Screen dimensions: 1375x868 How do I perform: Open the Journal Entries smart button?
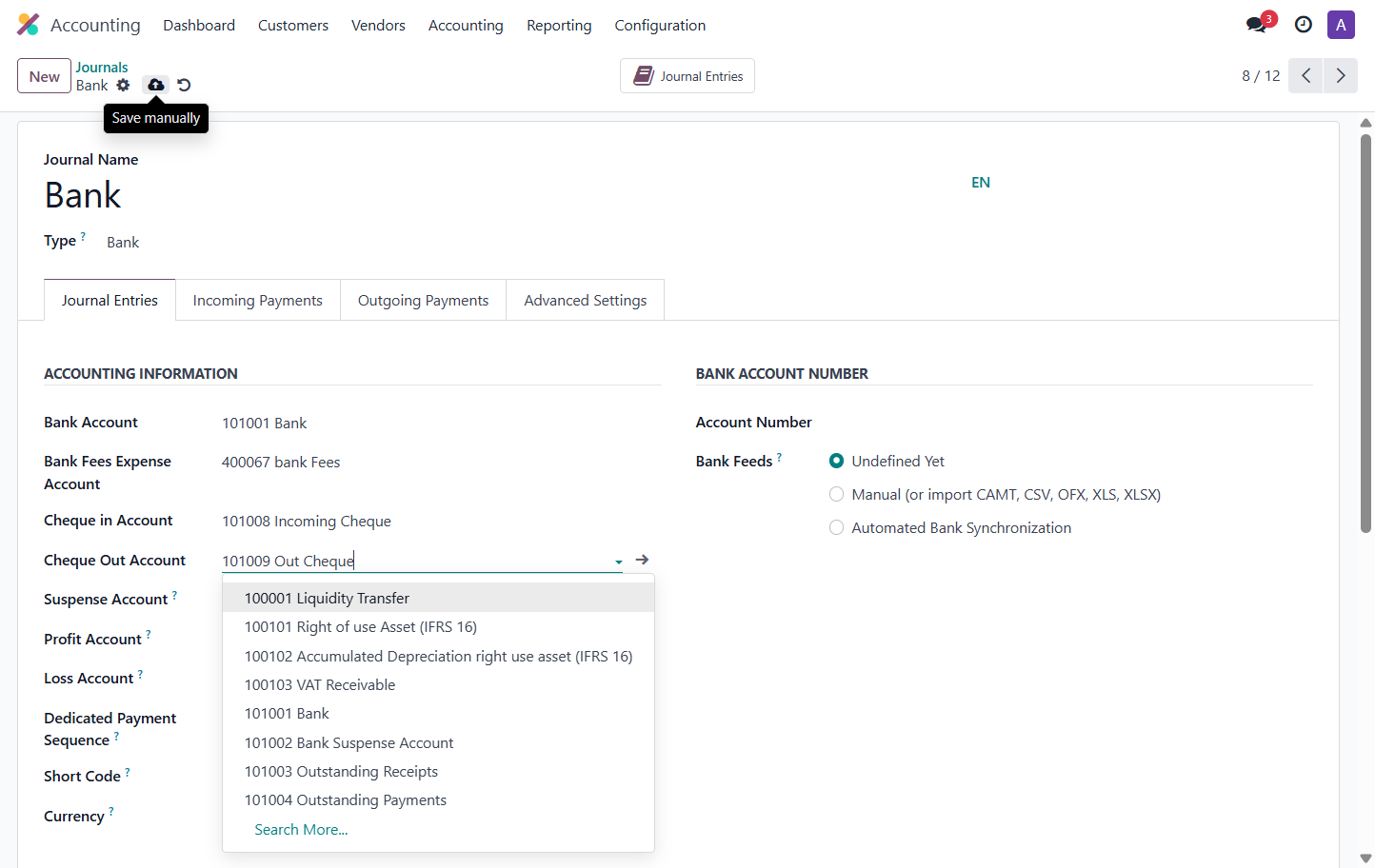(x=687, y=76)
